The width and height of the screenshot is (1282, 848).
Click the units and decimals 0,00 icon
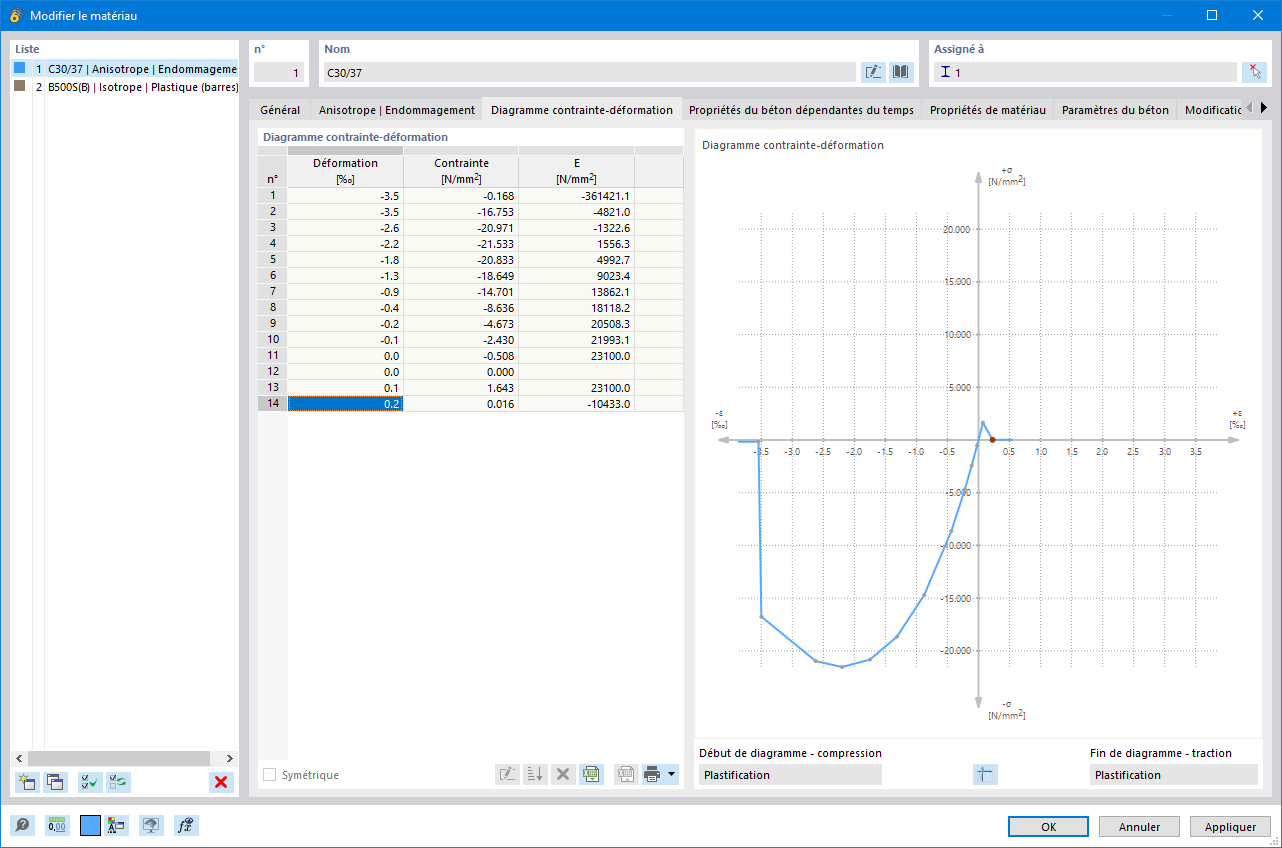point(58,825)
